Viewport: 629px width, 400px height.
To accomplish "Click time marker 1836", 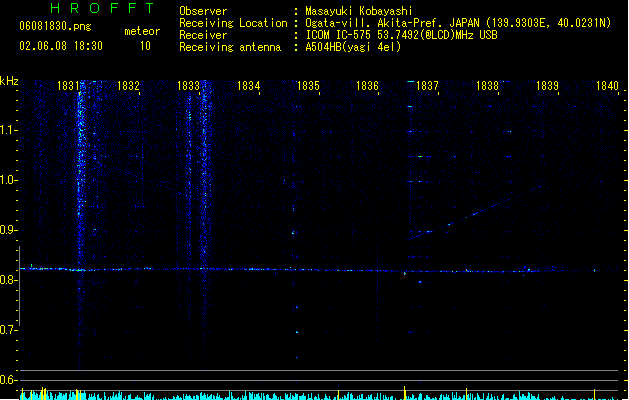I will coord(367,86).
